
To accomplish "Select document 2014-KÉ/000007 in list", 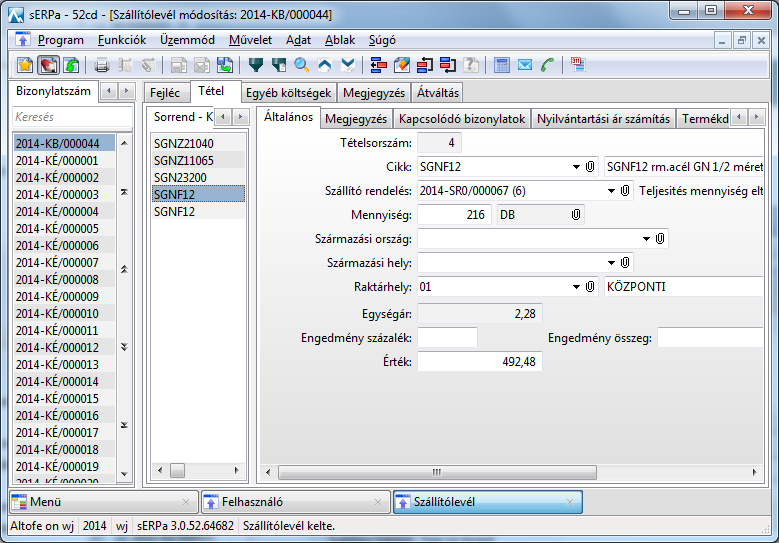I will click(57, 263).
